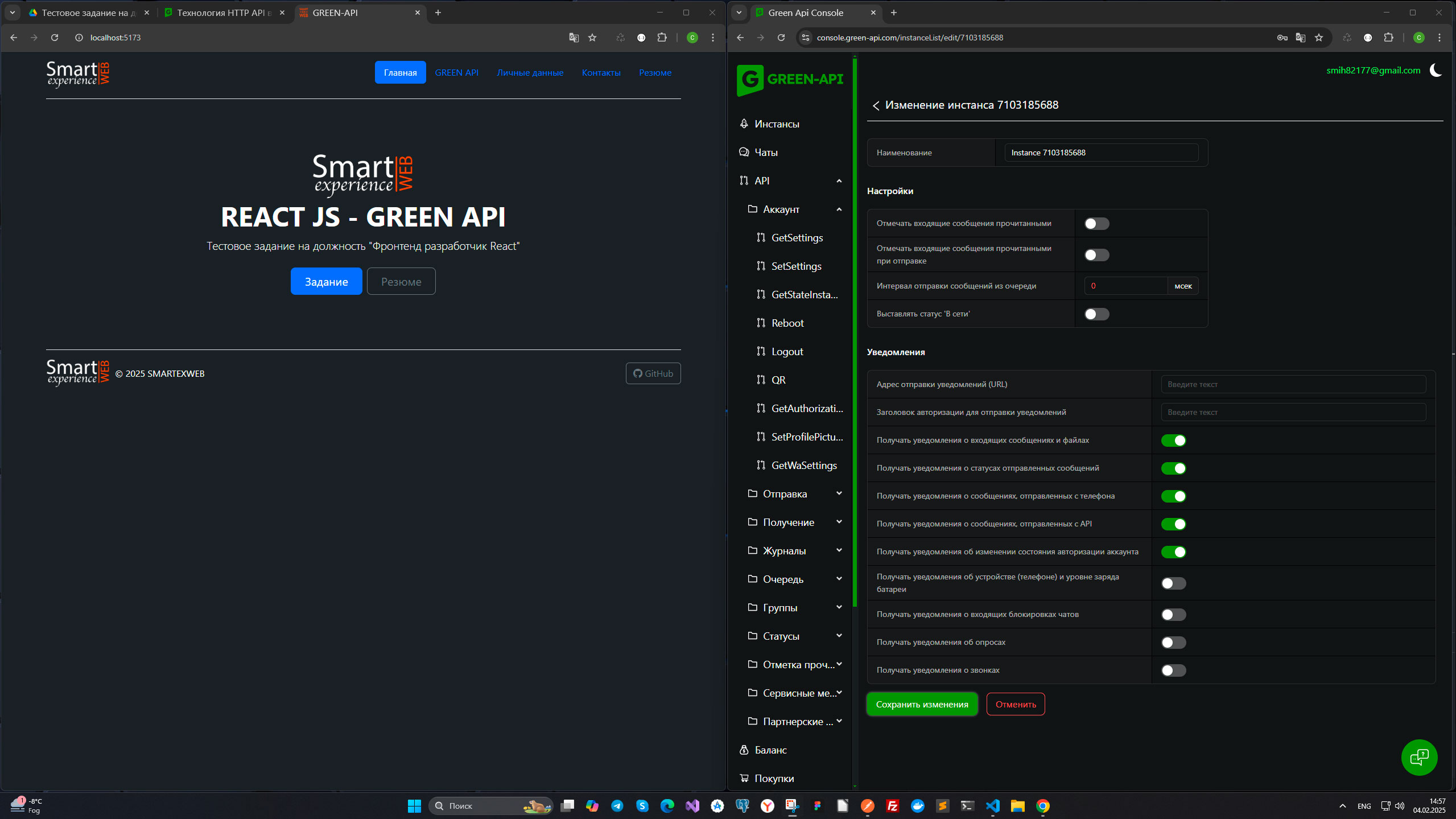1456x819 pixels.
Task: Click the Сохранить изменения button
Action: 922,705
